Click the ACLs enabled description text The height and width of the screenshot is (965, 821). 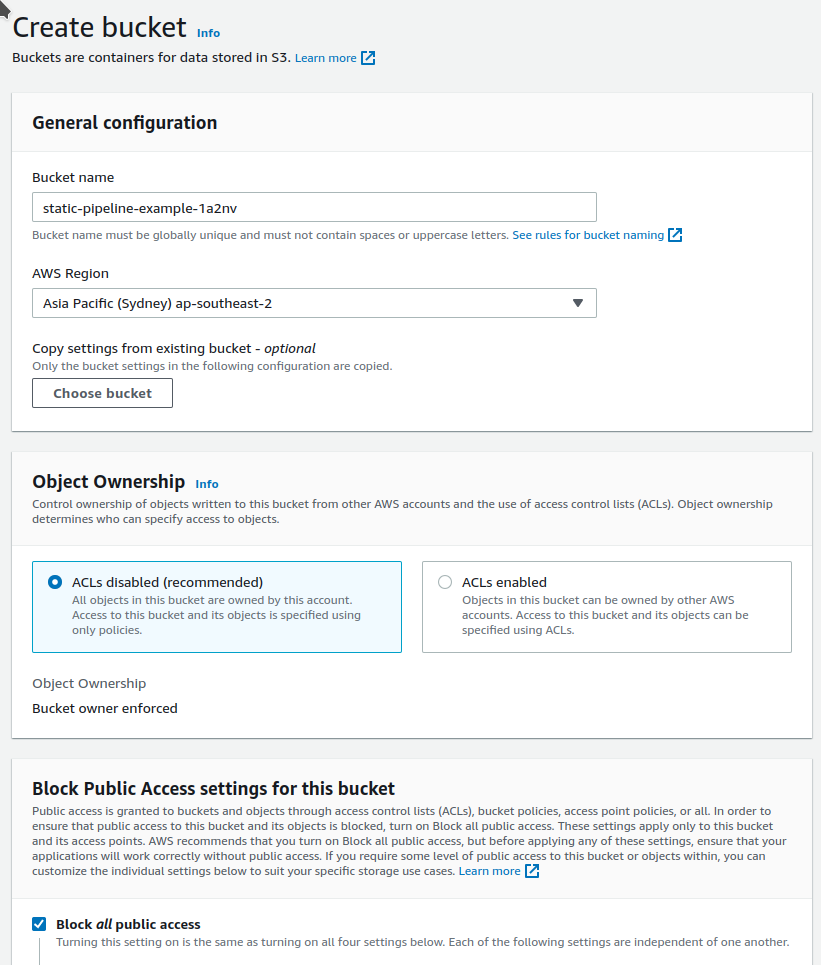point(605,615)
